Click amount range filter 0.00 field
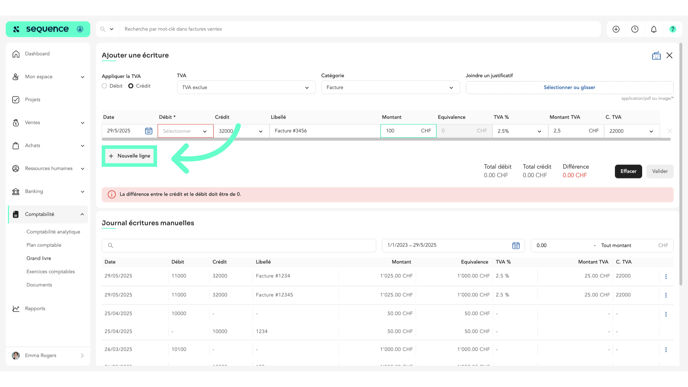688x387 pixels. coord(562,245)
